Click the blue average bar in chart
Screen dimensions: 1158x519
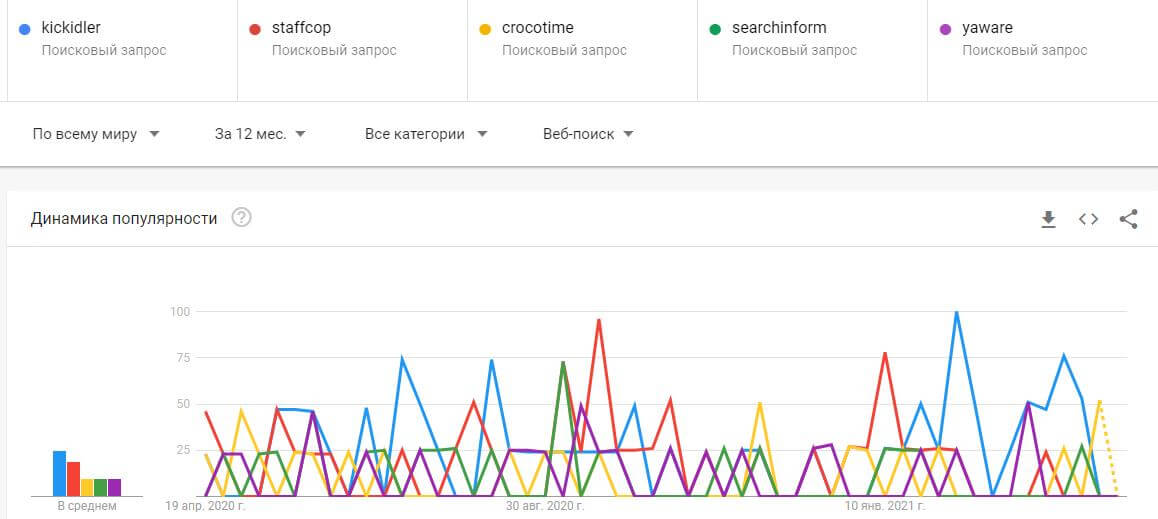pyautogui.click(x=59, y=474)
